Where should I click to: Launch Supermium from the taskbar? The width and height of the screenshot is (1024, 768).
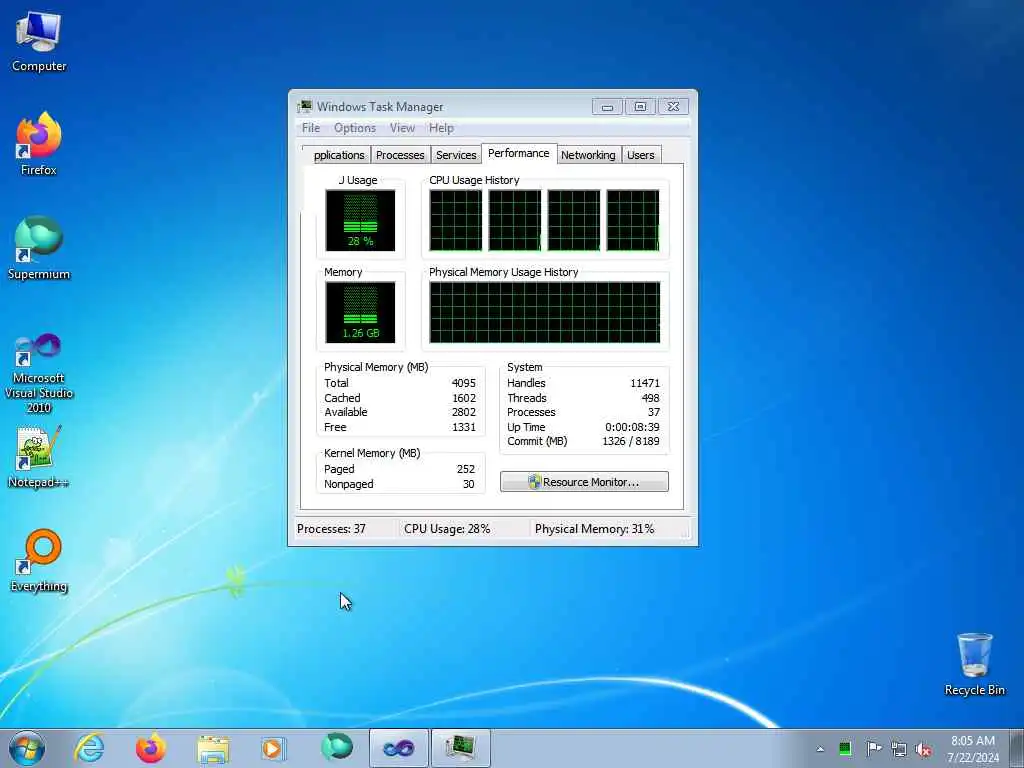click(x=337, y=748)
